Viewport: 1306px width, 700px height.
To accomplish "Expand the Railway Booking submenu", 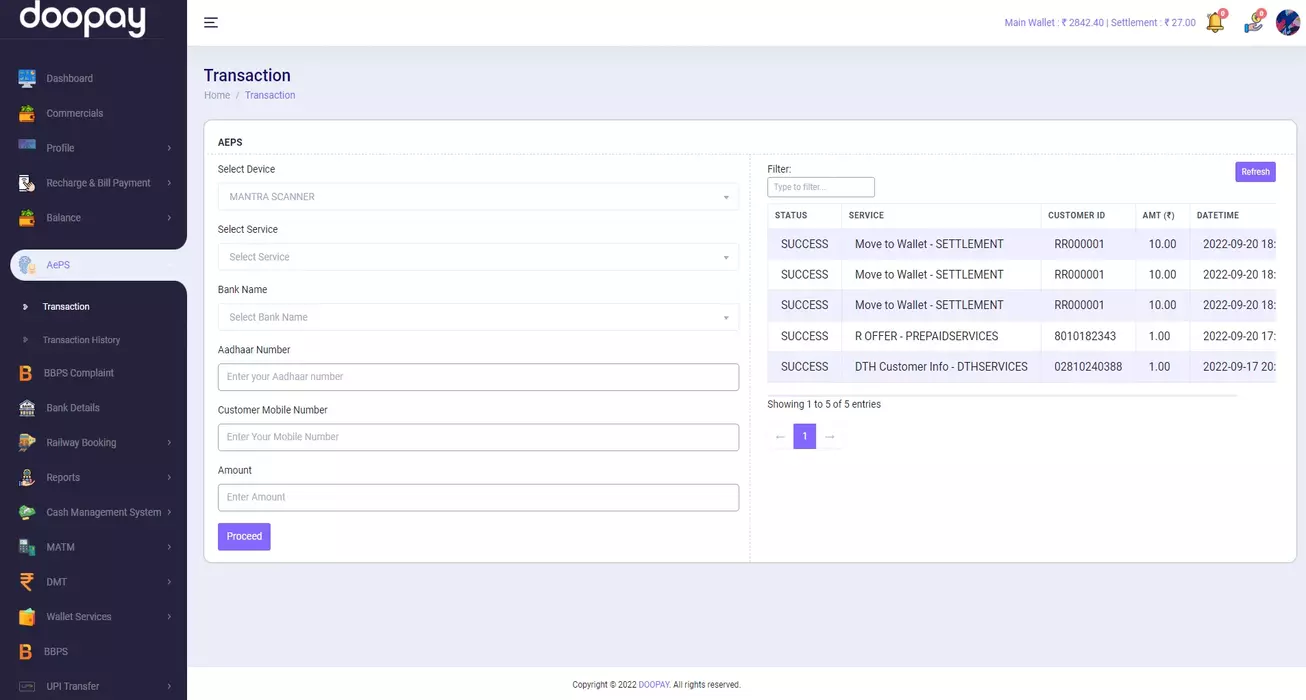I will (94, 443).
